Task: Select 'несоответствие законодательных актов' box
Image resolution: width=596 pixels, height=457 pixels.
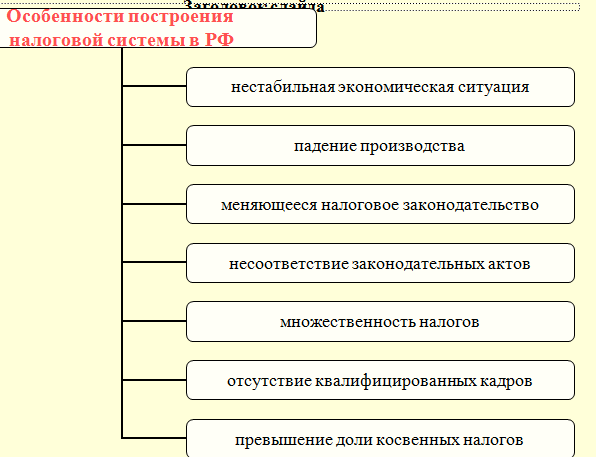Action: point(380,263)
